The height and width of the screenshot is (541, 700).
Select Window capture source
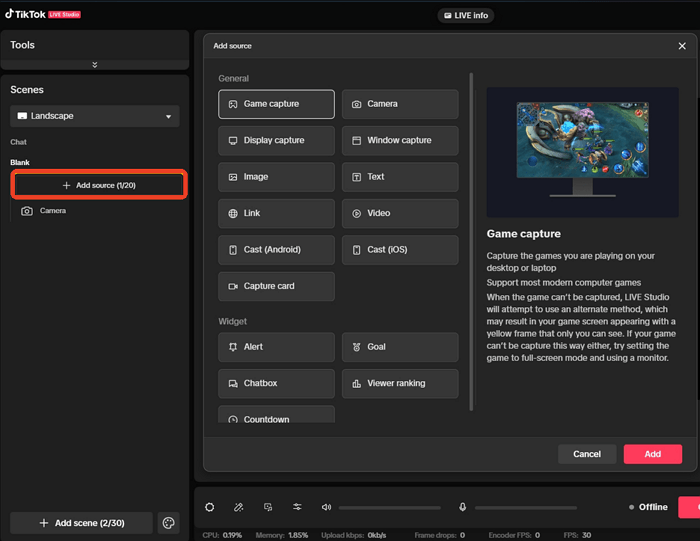coord(400,141)
